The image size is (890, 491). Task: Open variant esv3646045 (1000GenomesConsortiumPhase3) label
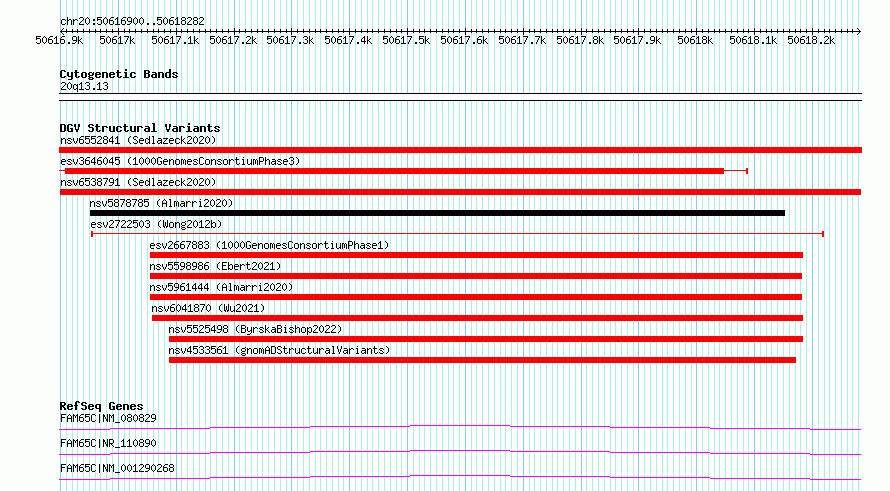click(x=180, y=161)
